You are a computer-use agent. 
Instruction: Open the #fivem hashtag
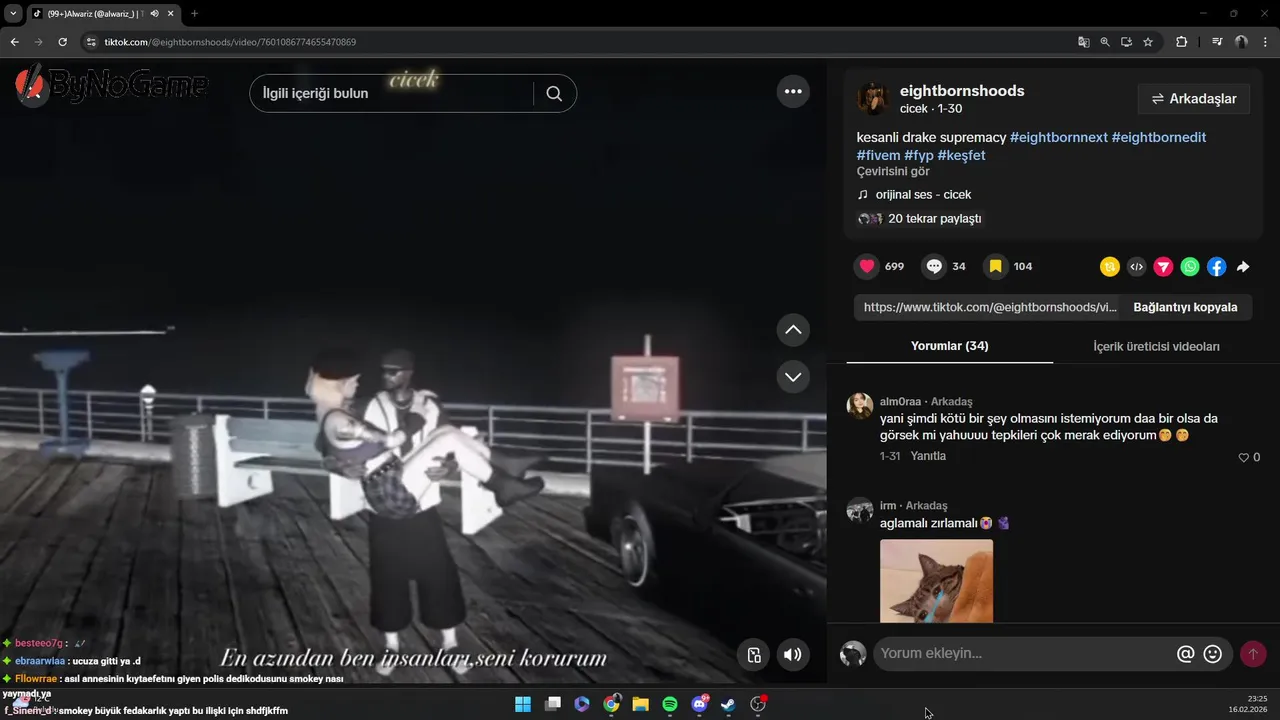pyautogui.click(x=878, y=155)
